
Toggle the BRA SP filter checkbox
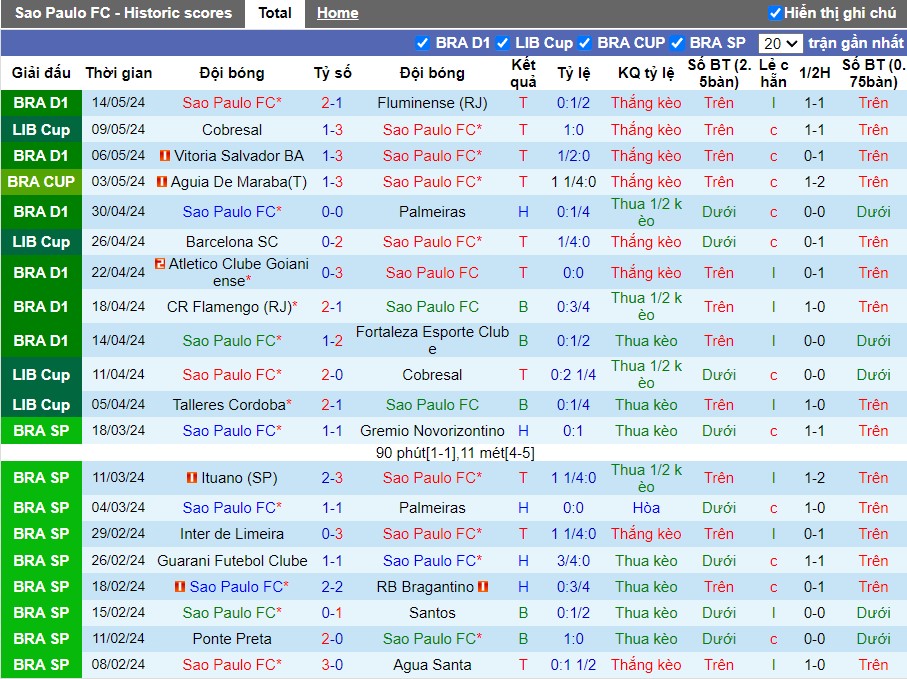[677, 43]
